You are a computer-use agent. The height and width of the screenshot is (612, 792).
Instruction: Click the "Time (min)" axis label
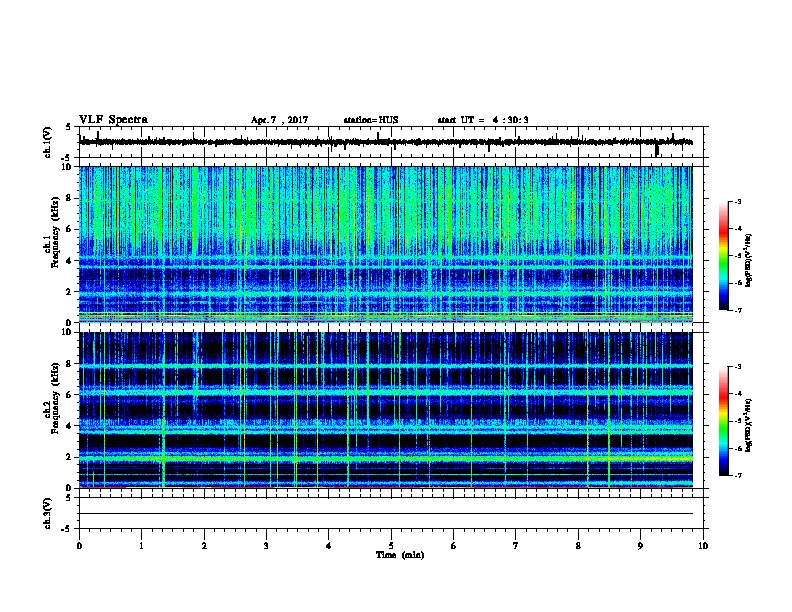[400, 555]
